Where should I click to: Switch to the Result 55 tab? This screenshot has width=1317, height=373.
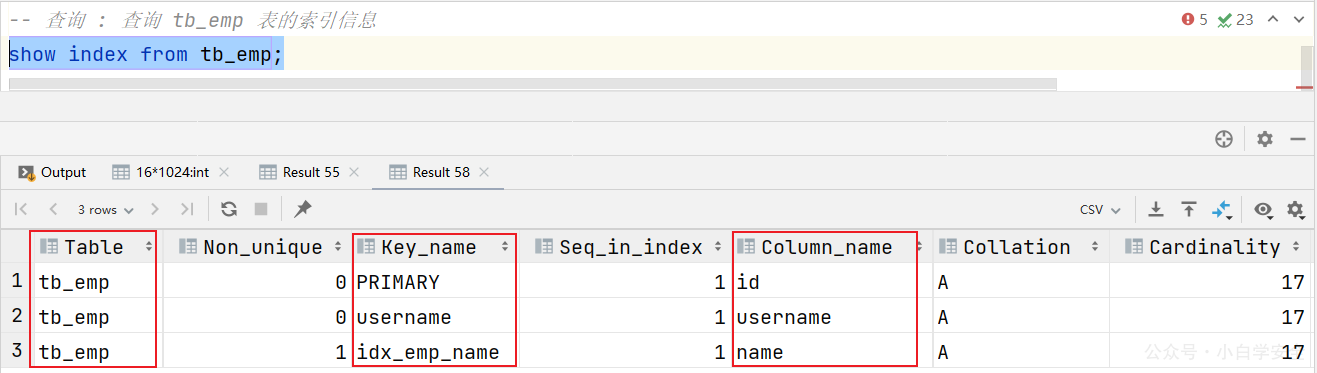tap(299, 172)
